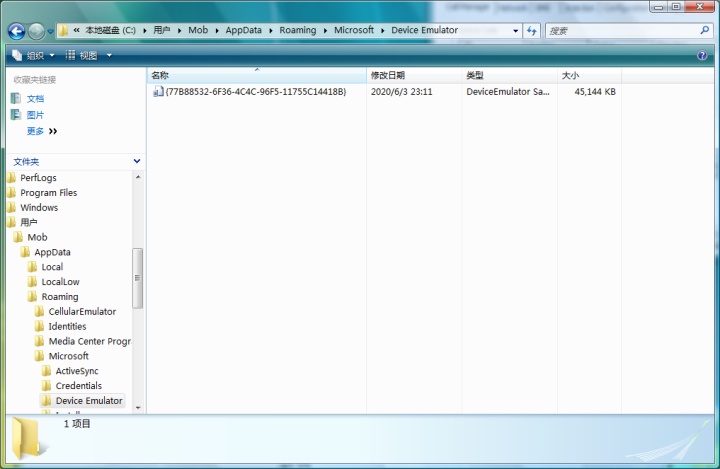Click the folder tree scrollbar thumb

point(137,278)
